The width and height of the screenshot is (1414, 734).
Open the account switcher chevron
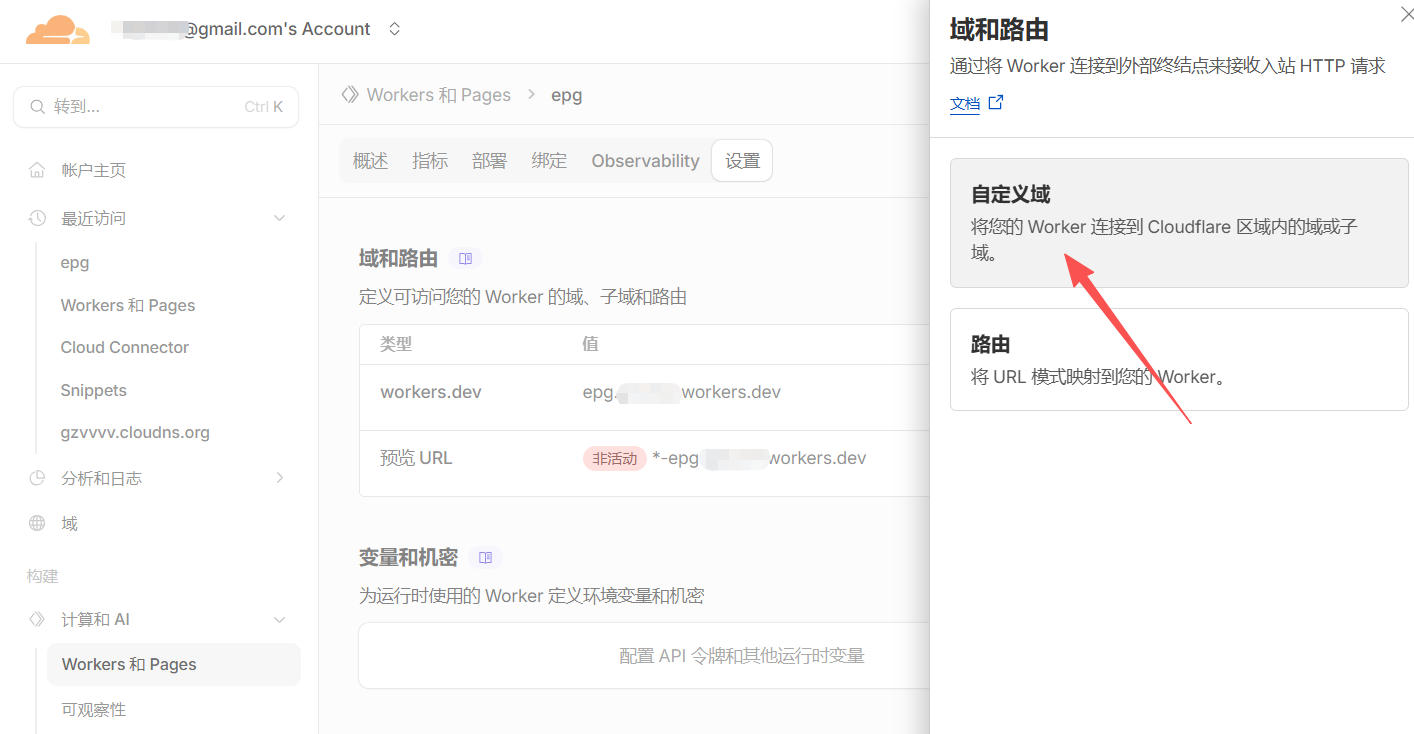[x=394, y=29]
